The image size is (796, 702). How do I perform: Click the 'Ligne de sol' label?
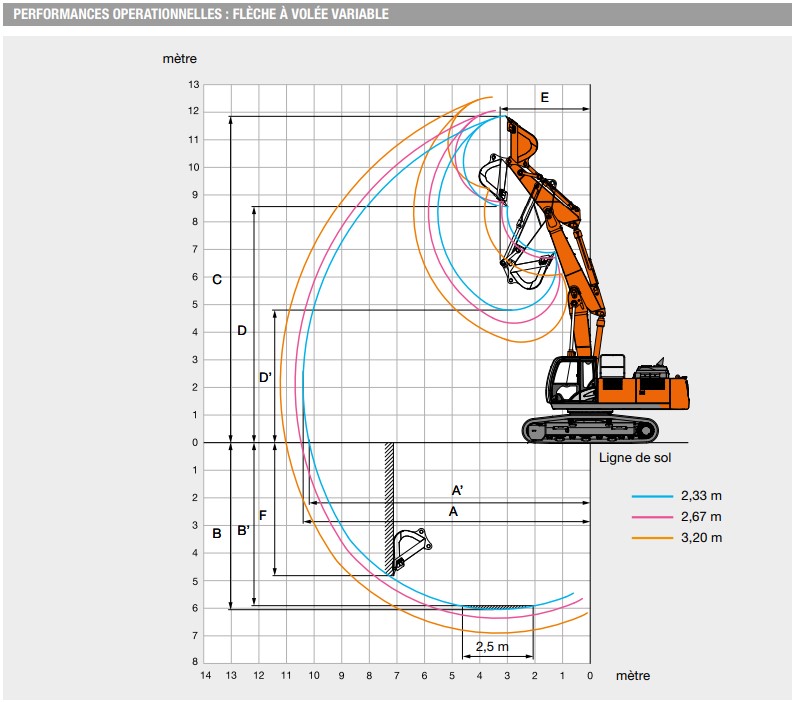click(635, 458)
